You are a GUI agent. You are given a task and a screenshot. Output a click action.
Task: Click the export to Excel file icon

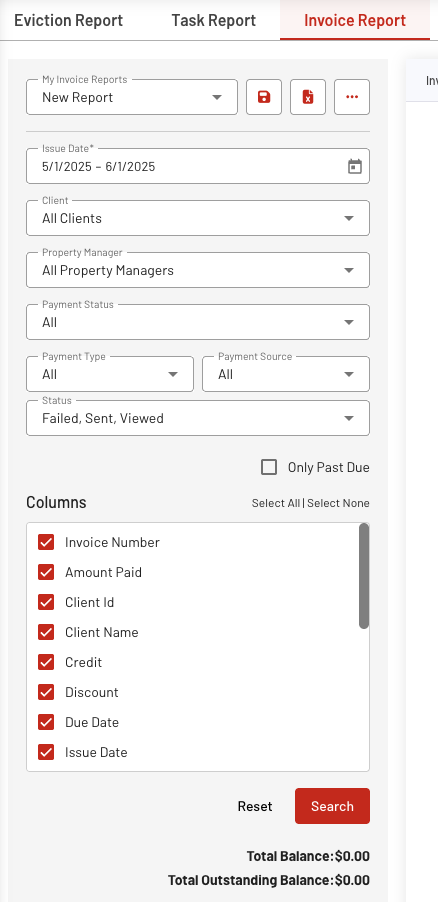point(308,97)
